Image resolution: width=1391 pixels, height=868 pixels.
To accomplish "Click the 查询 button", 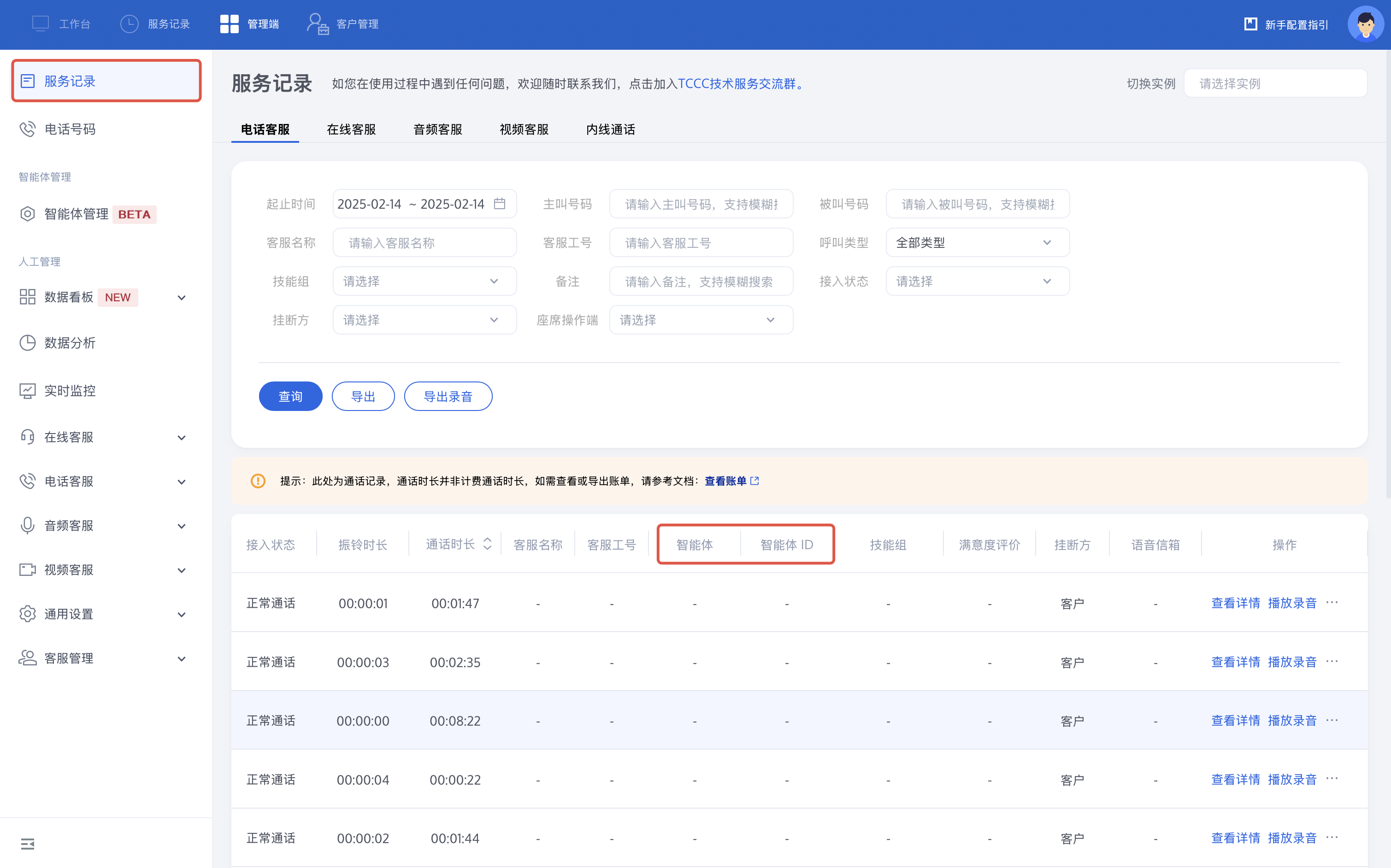I will (290, 396).
